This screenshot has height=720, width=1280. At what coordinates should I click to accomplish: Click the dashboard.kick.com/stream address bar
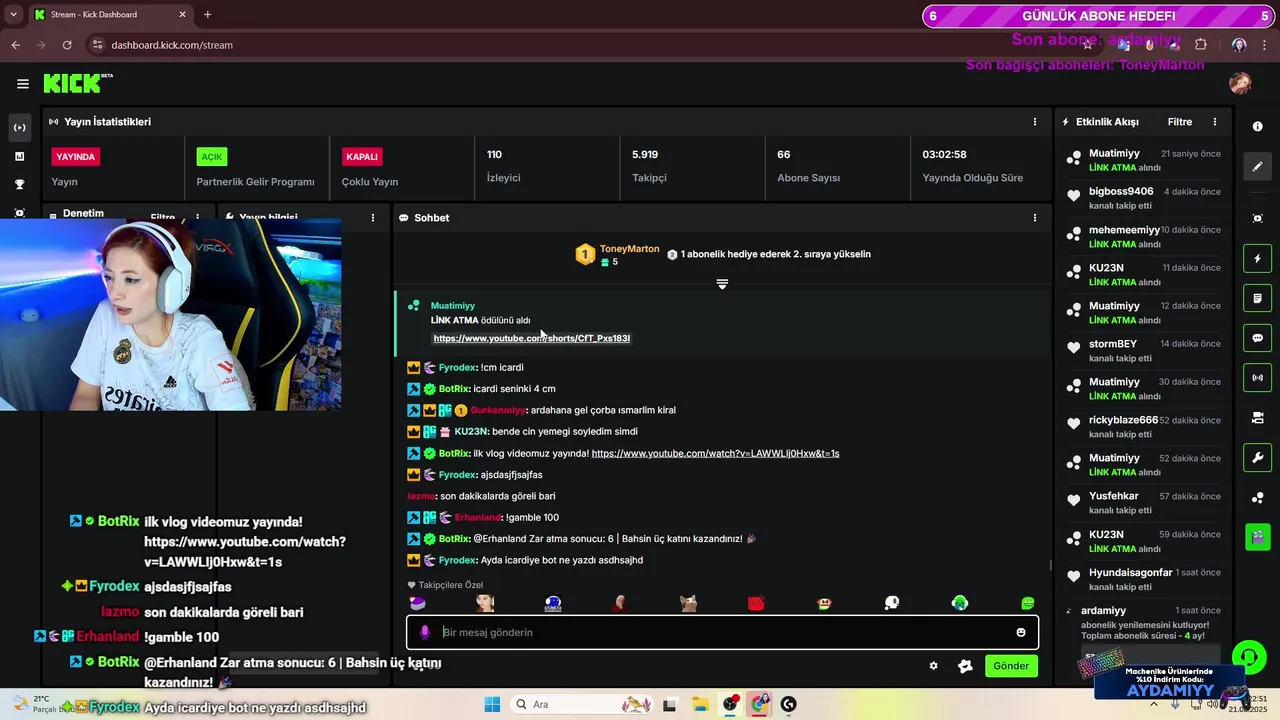coord(172,45)
